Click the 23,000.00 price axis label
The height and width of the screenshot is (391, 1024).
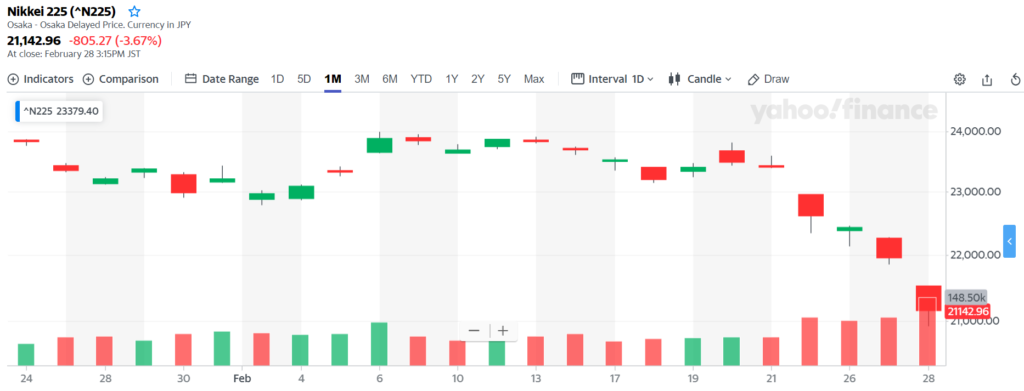(x=974, y=192)
